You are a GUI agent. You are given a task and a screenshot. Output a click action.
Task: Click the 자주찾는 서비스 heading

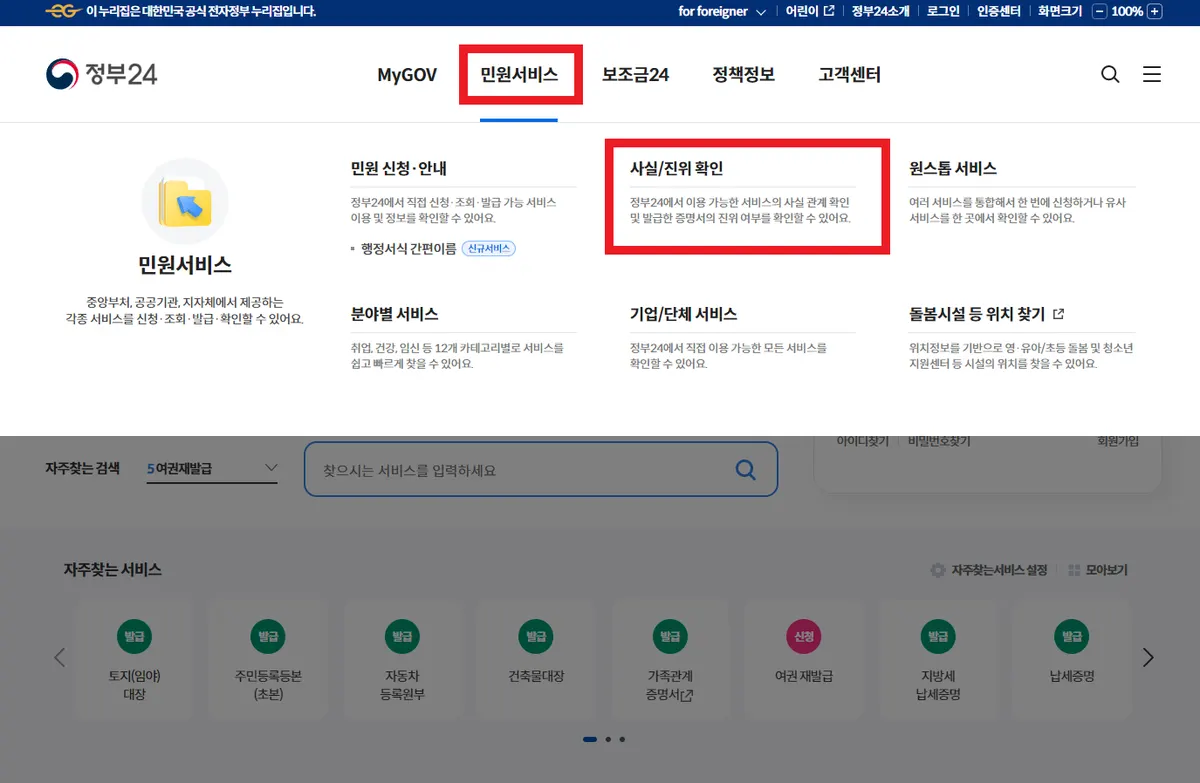(113, 570)
